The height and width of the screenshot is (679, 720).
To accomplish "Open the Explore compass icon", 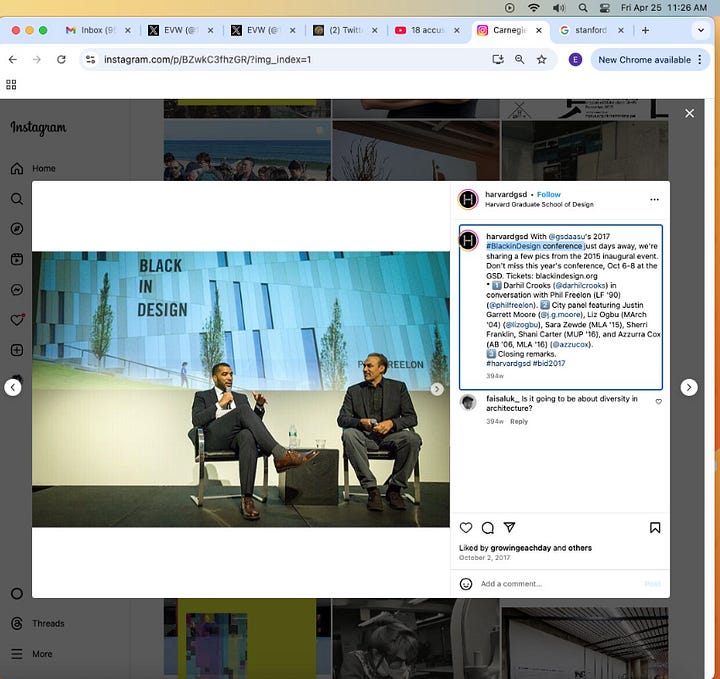I will (17, 229).
